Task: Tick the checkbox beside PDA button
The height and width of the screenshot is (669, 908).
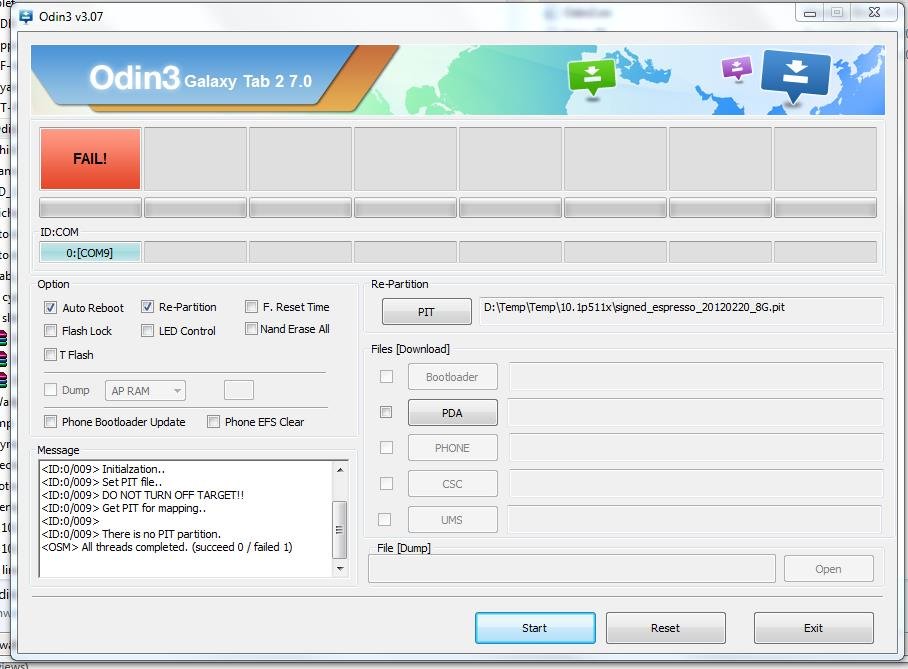Action: click(386, 412)
